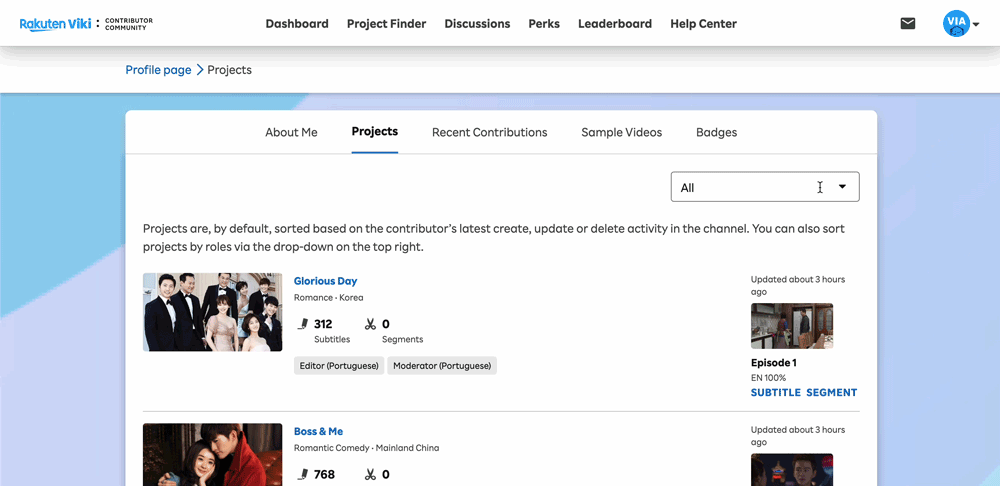Click the Editor (Portuguese) role tag

click(339, 366)
